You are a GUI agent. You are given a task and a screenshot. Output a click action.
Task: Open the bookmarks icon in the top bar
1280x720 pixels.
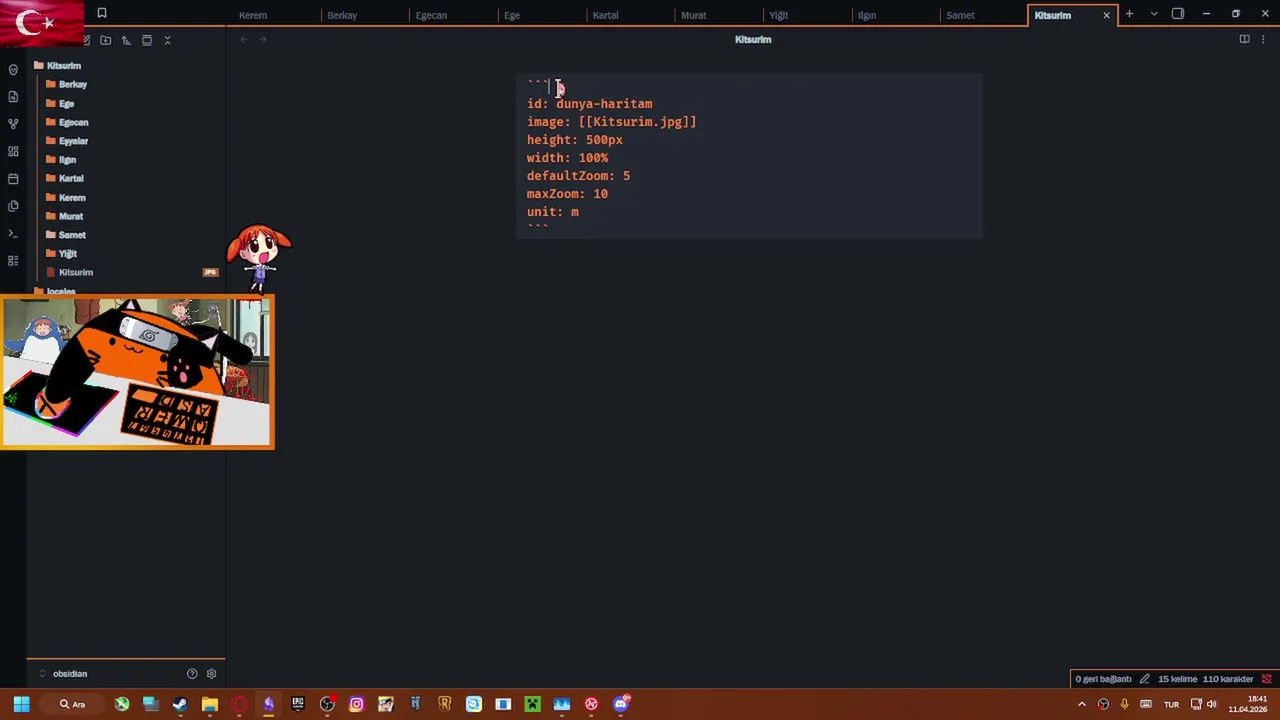pos(102,13)
